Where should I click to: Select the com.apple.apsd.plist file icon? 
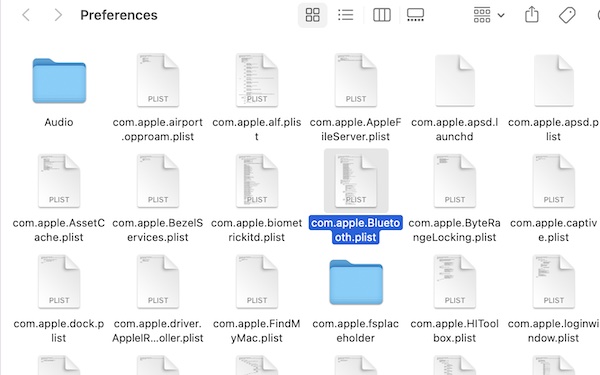click(x=553, y=80)
